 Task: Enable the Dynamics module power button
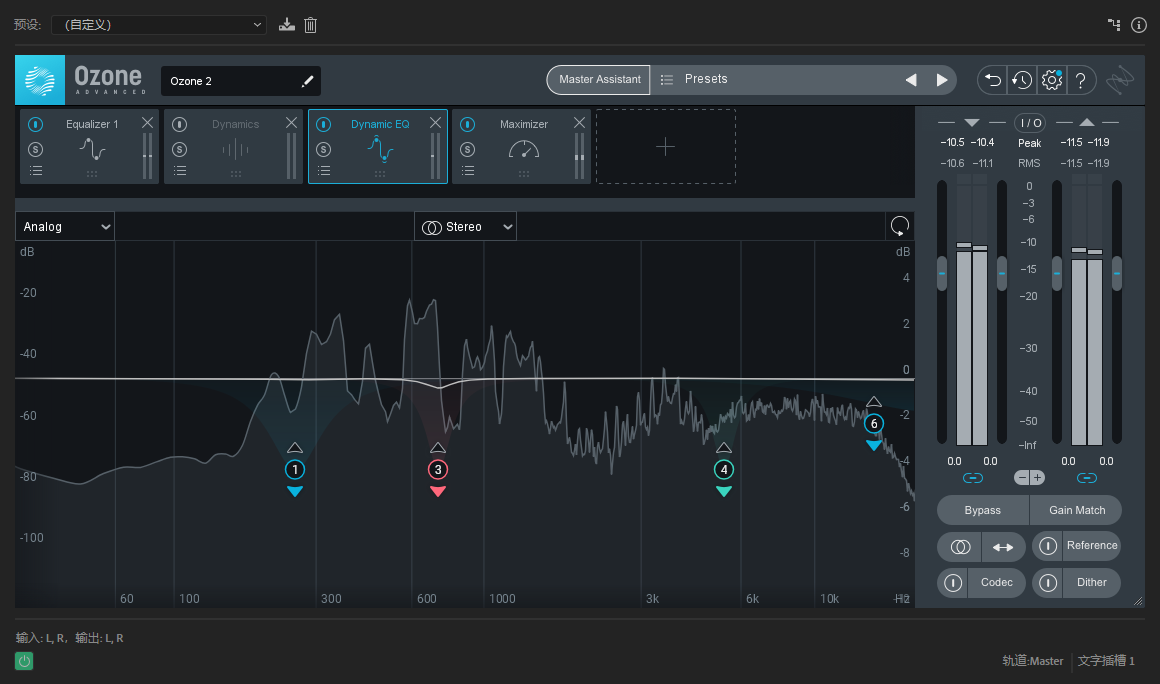[180, 124]
